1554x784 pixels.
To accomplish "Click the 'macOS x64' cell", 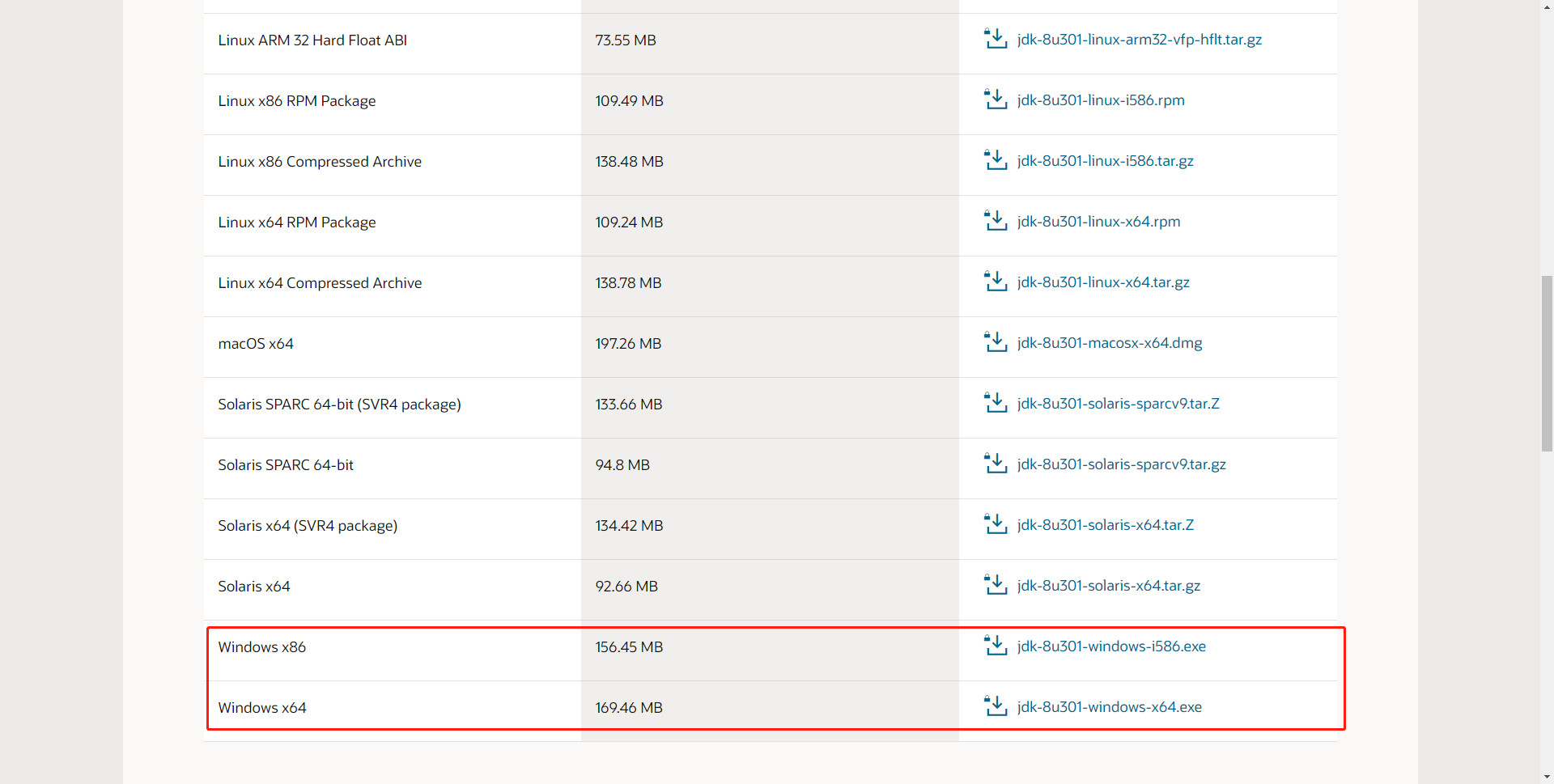I will pos(393,347).
